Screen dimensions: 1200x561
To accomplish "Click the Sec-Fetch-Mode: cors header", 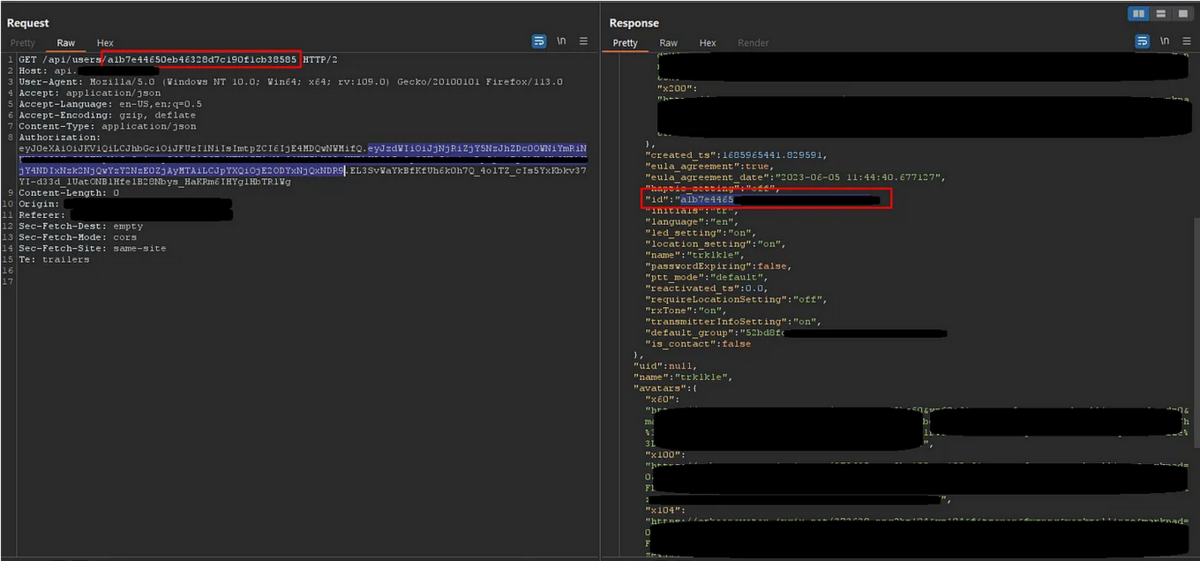I will pyautogui.click(x=78, y=237).
